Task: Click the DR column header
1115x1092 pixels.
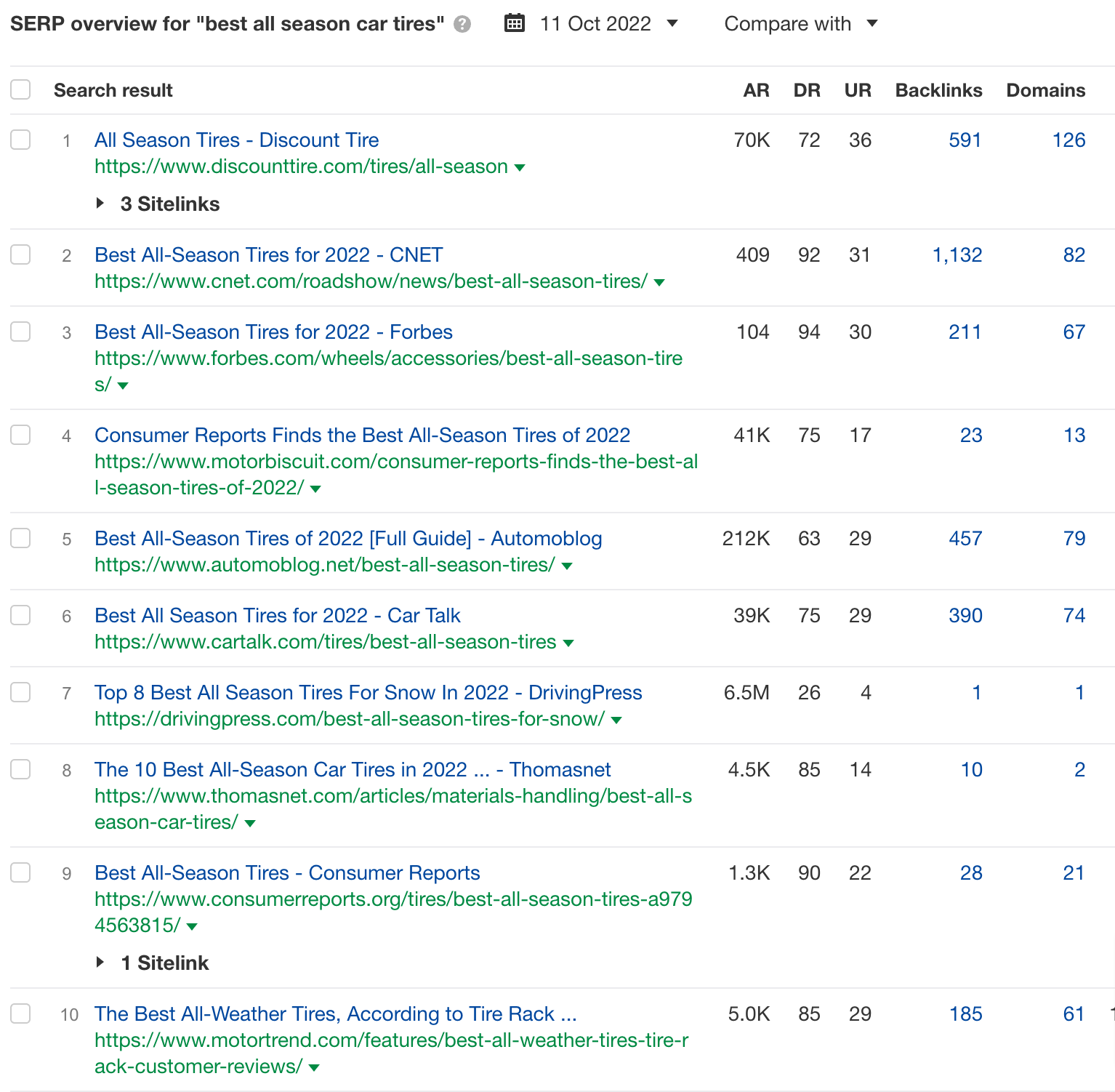Action: 807,90
